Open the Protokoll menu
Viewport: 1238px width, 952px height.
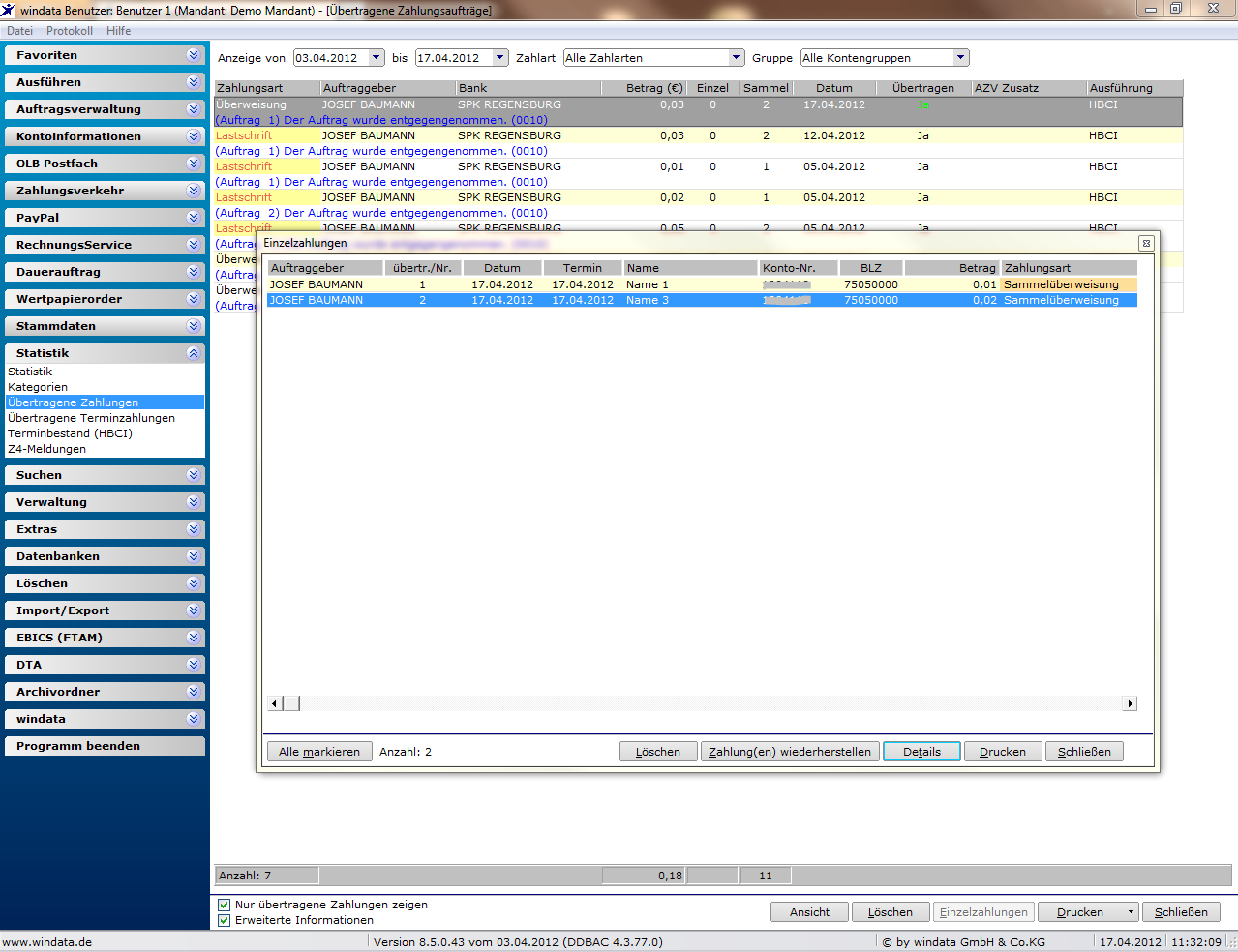point(70,31)
